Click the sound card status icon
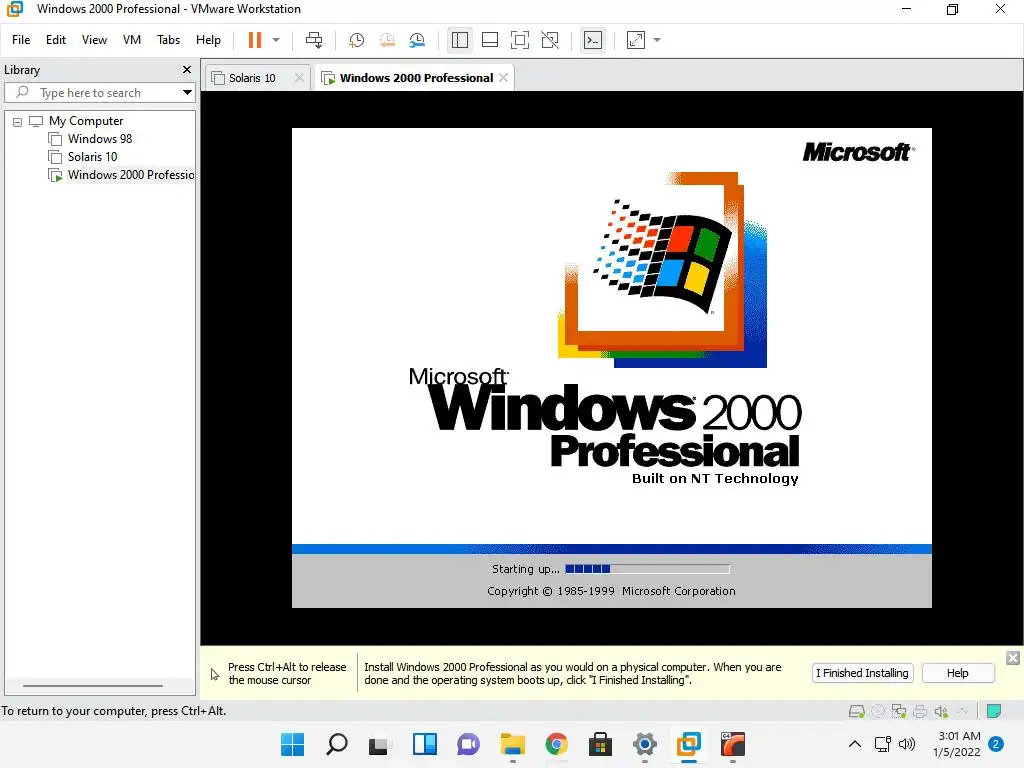This screenshot has width=1024, height=768. (x=941, y=711)
